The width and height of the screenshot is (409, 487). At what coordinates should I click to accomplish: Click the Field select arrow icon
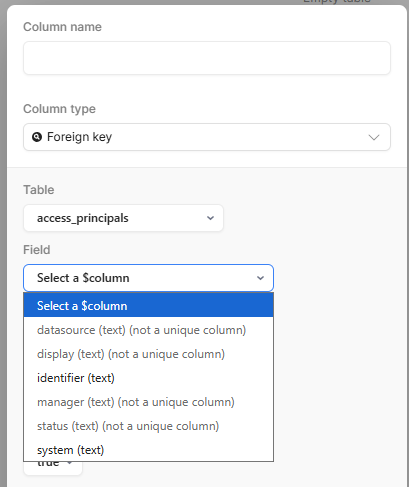click(x=260, y=278)
